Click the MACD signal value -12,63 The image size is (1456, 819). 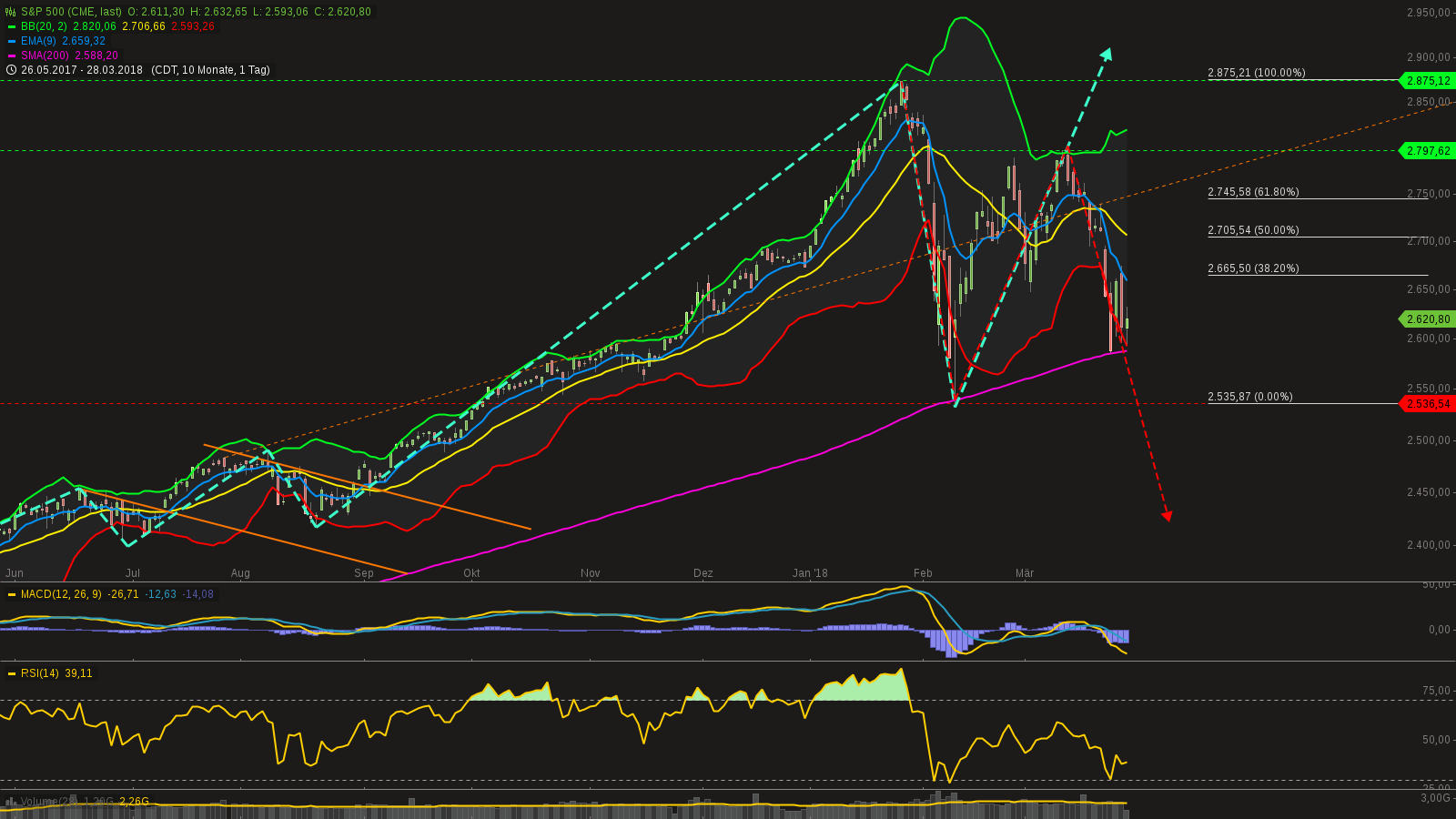161,594
